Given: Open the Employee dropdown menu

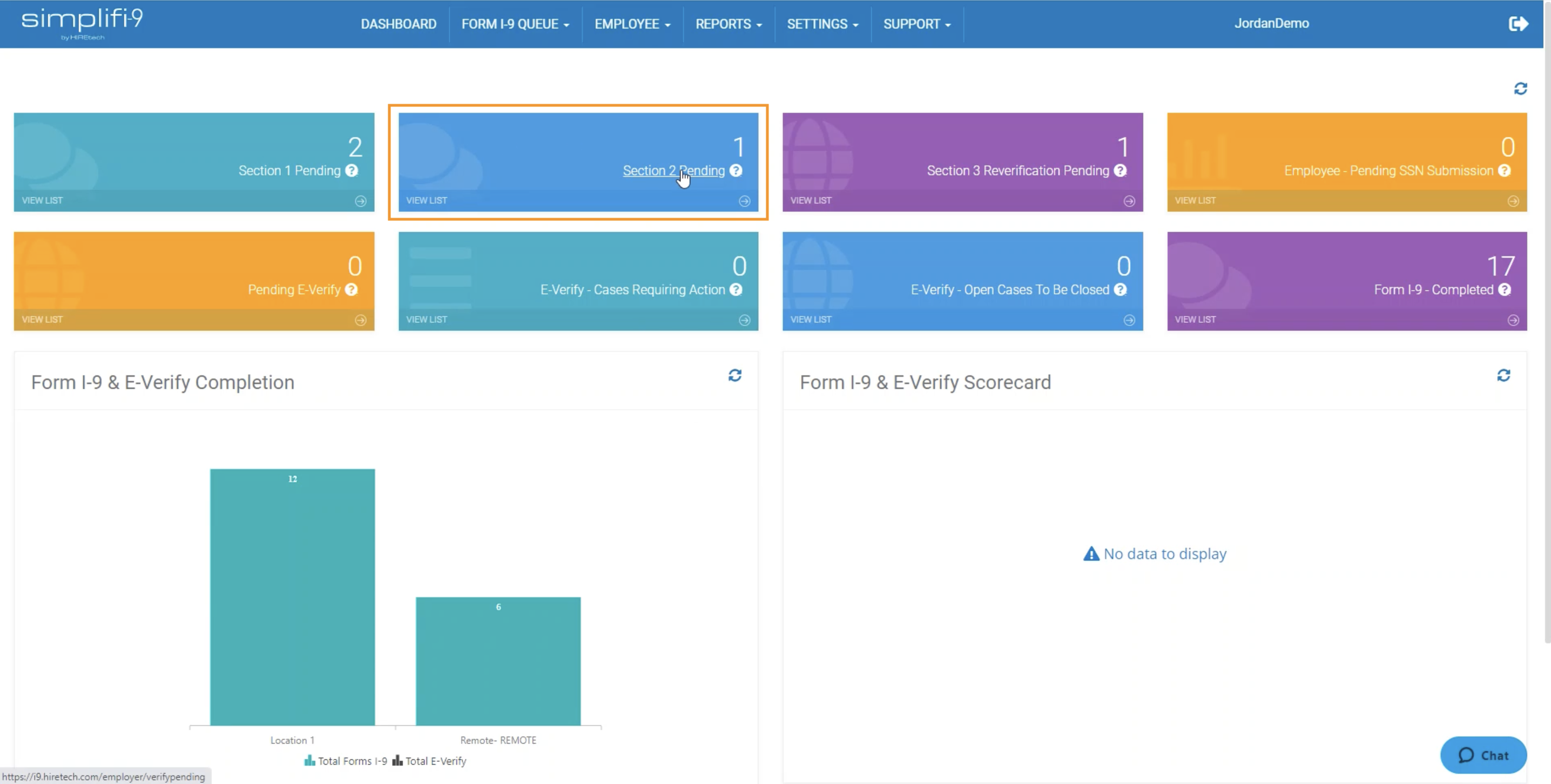Looking at the screenshot, I should click(x=632, y=24).
